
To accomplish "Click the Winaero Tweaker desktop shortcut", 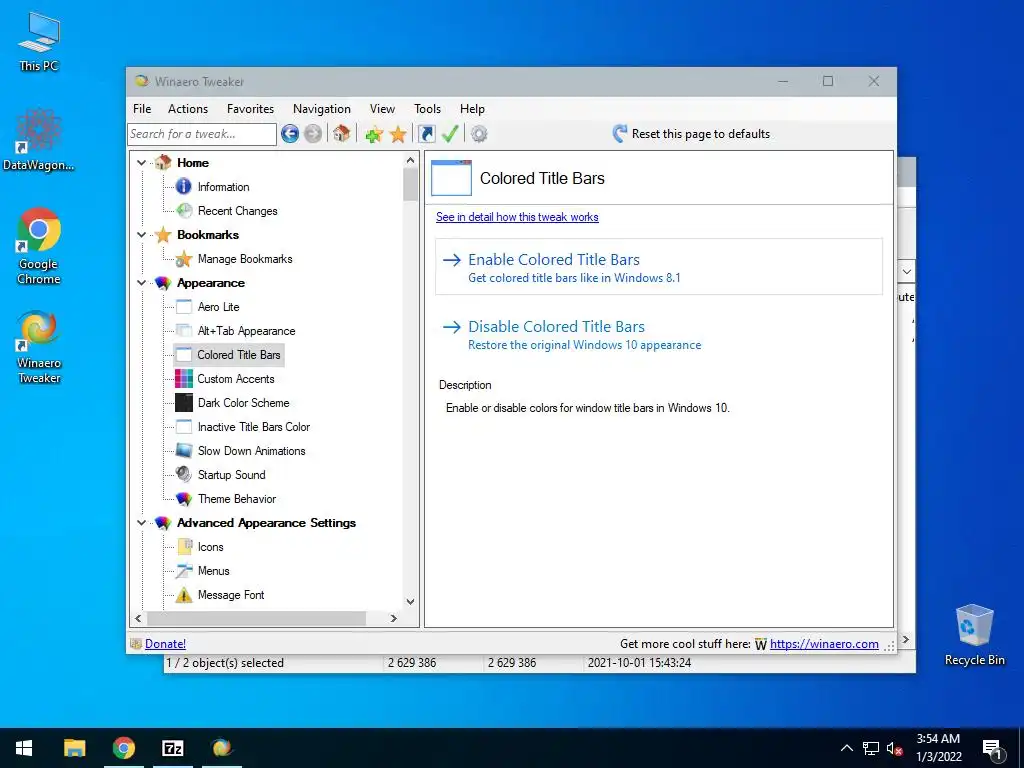I will point(39,347).
